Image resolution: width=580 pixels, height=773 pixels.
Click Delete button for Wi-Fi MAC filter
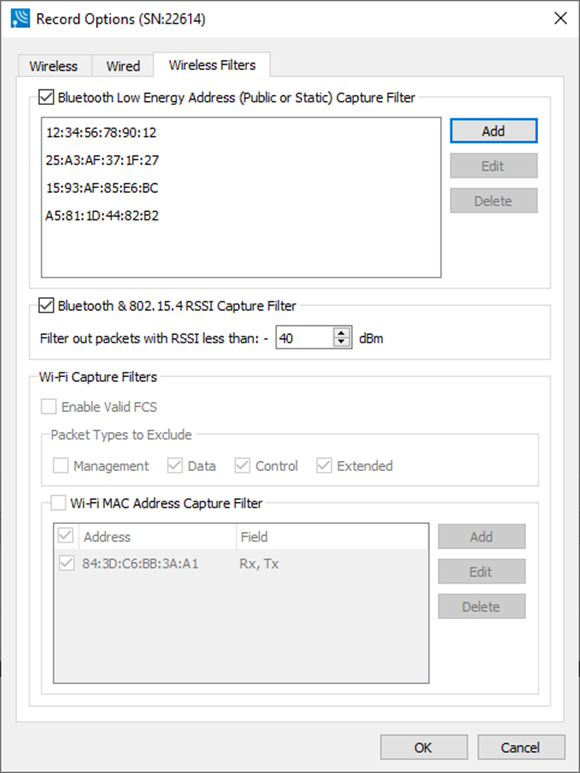[x=481, y=606]
